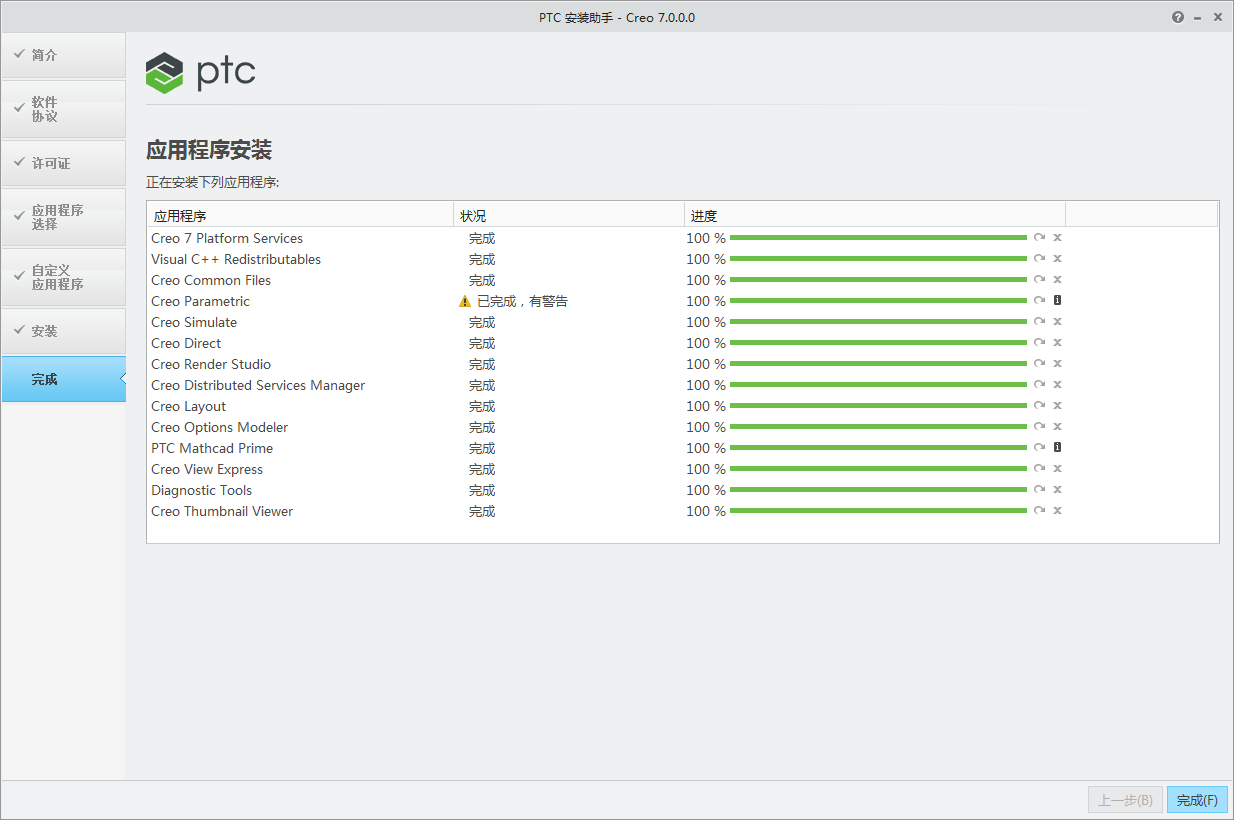Click the retry icon for Creo View Express
The width and height of the screenshot is (1234, 820).
pos(1039,469)
